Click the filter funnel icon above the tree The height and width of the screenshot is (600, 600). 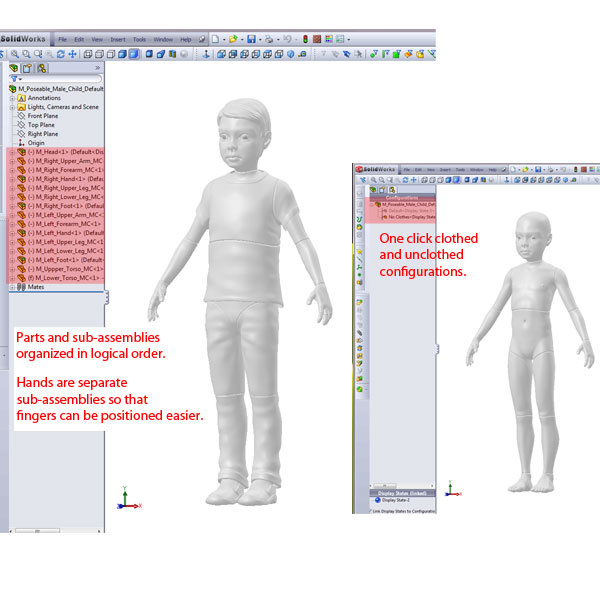point(14,78)
